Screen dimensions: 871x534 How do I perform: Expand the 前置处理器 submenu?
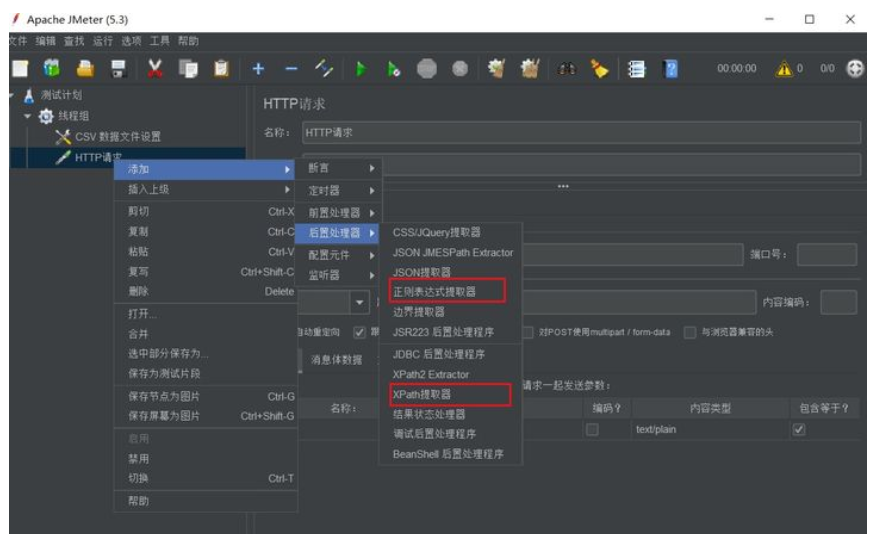339,213
